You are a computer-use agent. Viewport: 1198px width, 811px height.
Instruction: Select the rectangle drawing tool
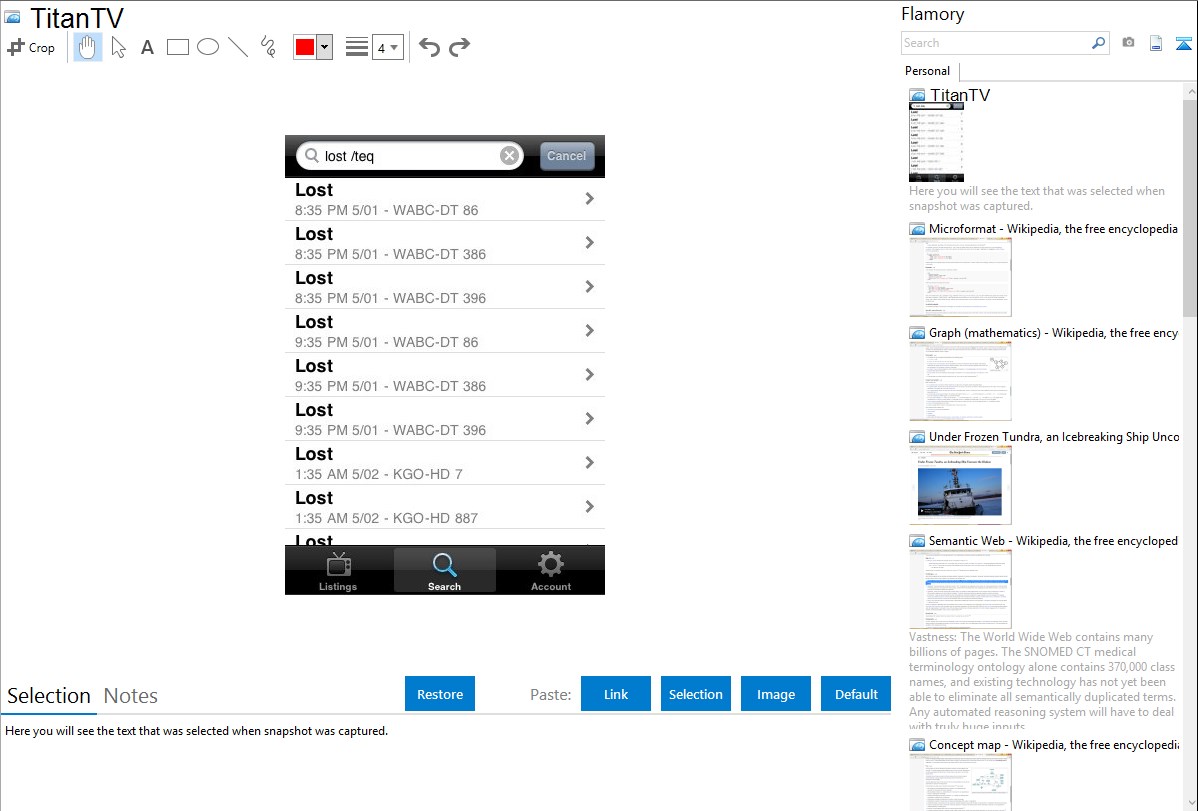pyautogui.click(x=178, y=47)
